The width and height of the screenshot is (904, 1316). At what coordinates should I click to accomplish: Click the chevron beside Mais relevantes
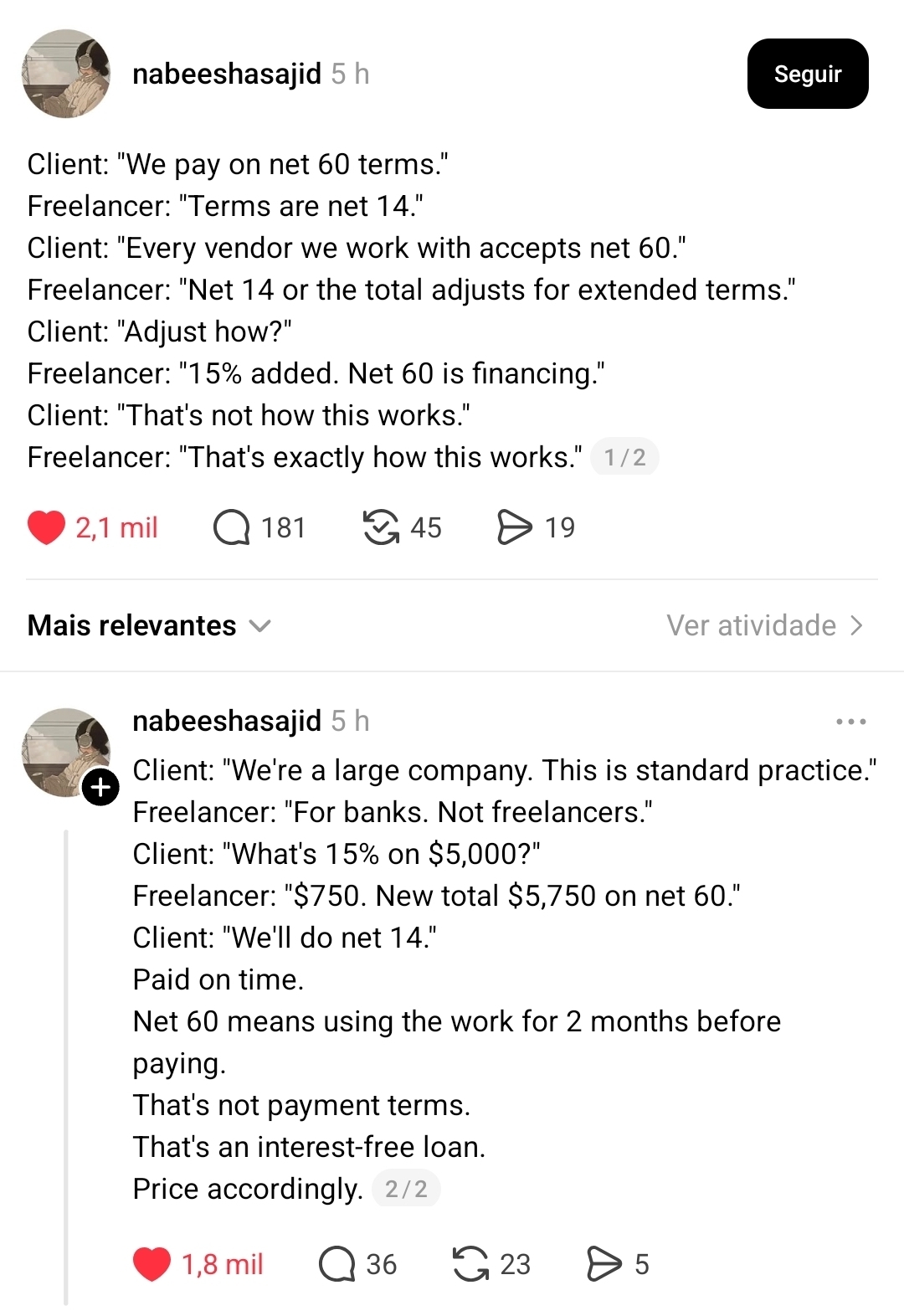click(260, 625)
